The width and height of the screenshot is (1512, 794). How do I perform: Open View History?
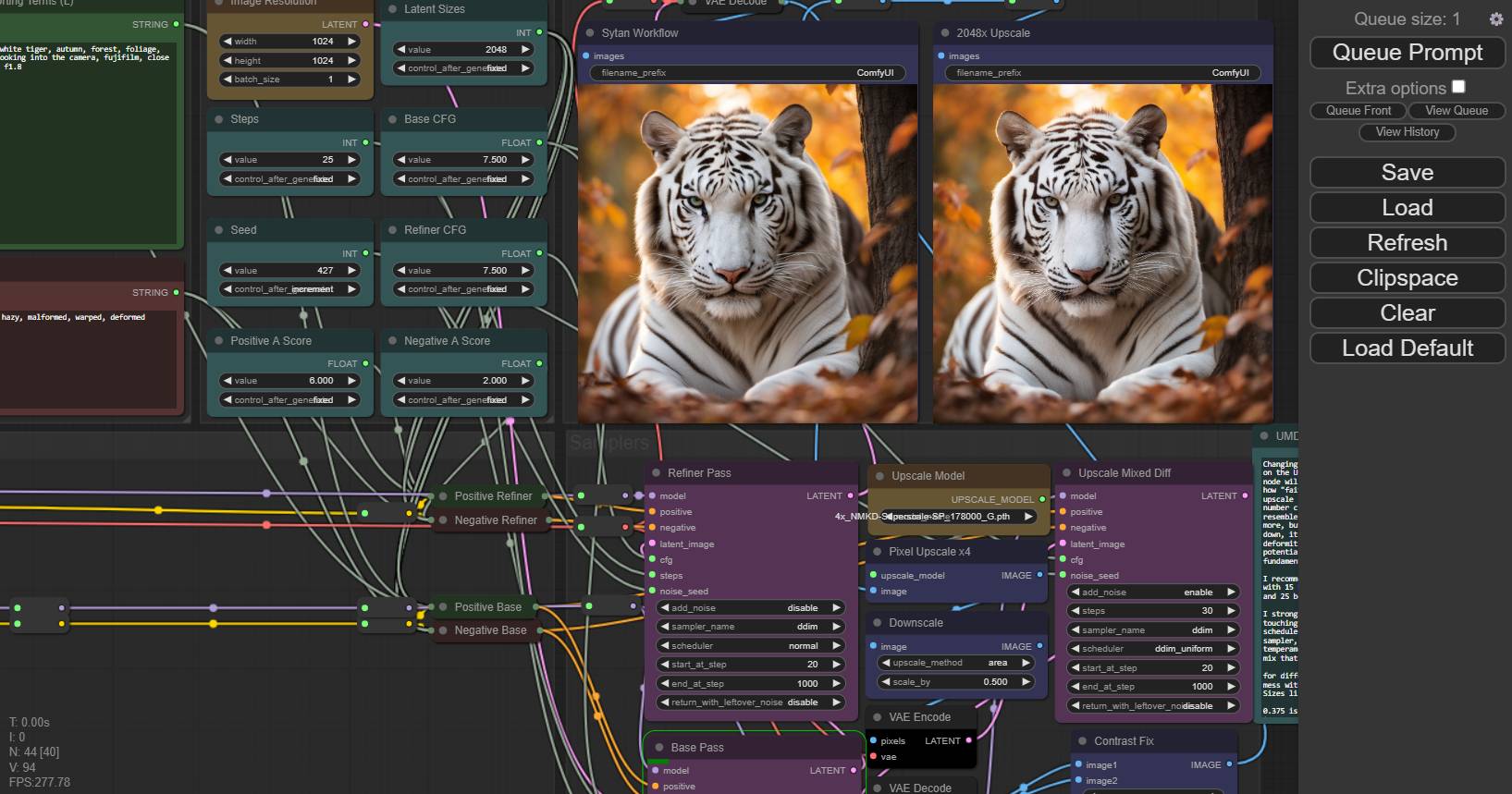[1408, 132]
